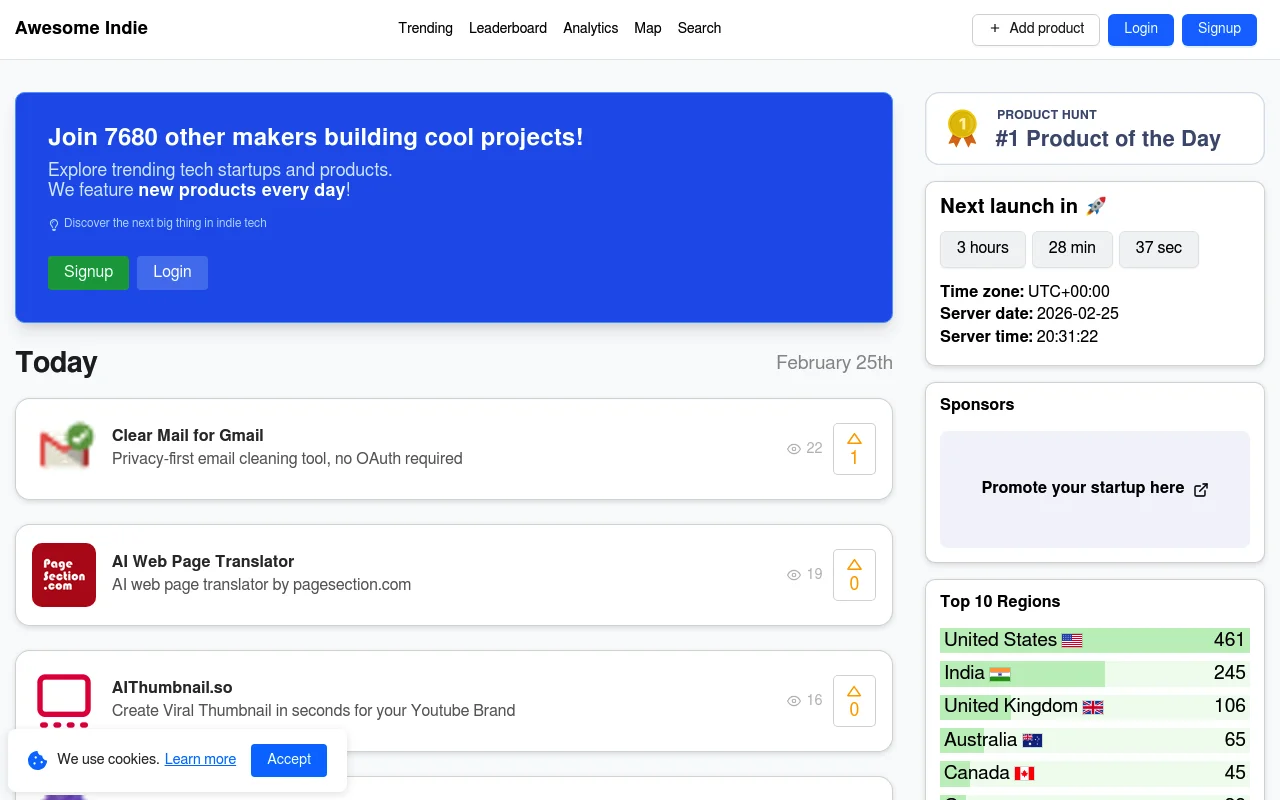1280x800 pixels.
Task: Click the 3 hours countdown box
Action: (x=982, y=249)
